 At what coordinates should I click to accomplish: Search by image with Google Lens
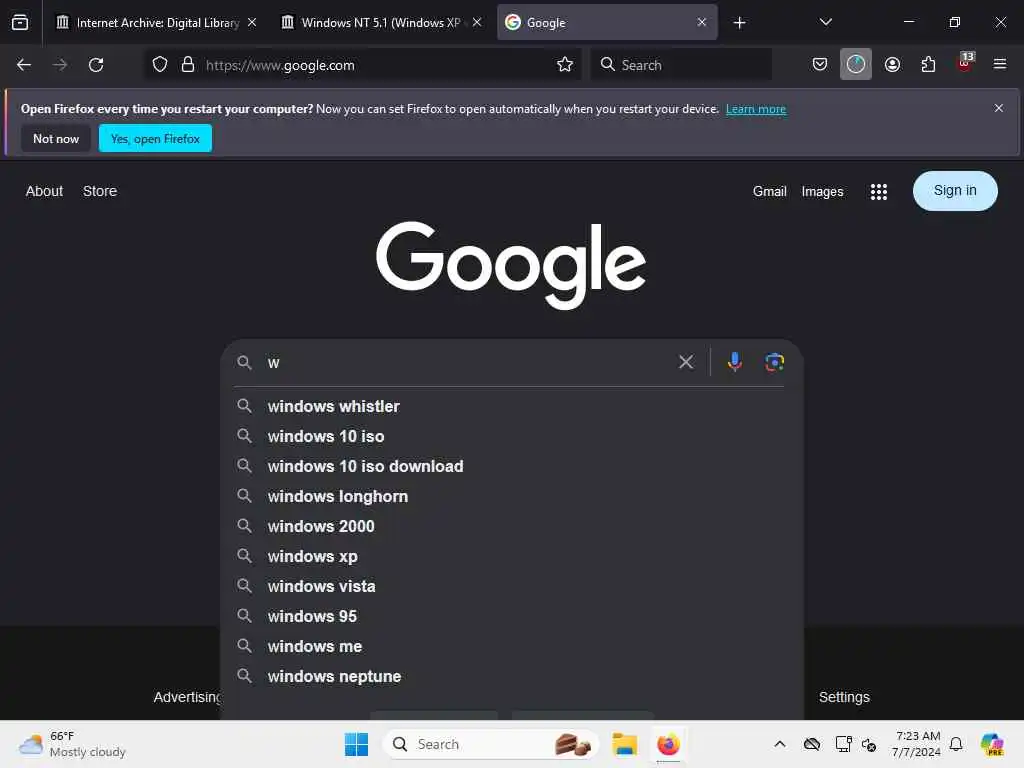pyautogui.click(x=775, y=362)
